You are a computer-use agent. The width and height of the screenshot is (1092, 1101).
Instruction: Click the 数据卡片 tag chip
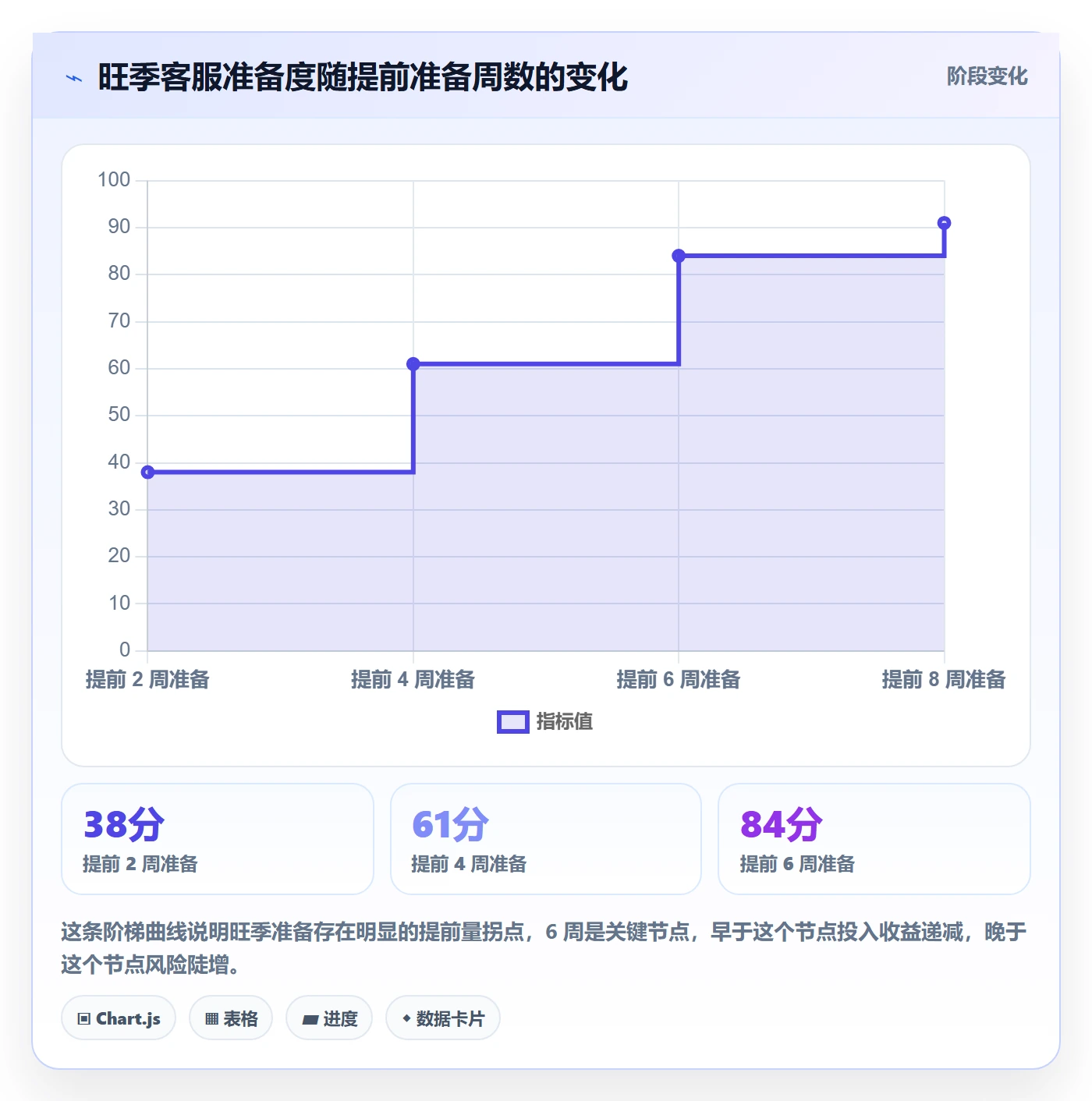(443, 1018)
